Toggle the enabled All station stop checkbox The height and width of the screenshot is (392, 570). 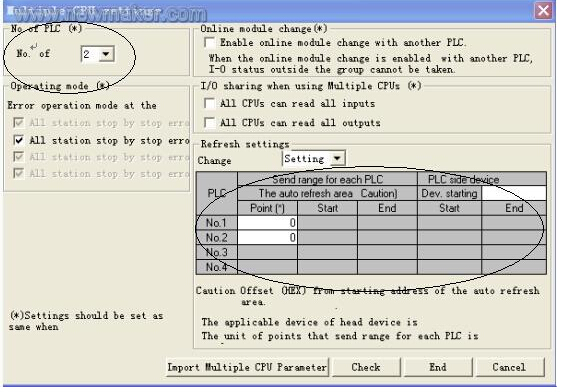19,140
